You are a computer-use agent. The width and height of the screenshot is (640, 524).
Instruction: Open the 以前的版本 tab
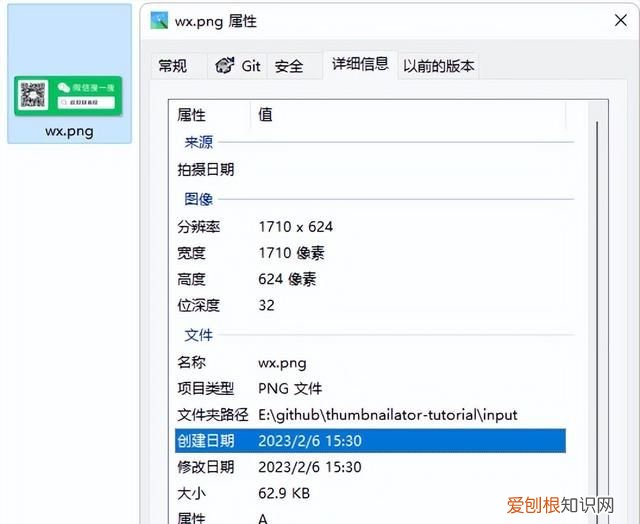tap(439, 66)
